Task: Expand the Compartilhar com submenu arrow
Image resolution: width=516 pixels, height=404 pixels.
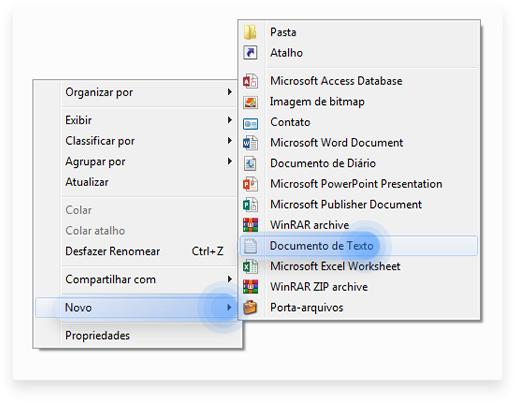Action: [229, 279]
